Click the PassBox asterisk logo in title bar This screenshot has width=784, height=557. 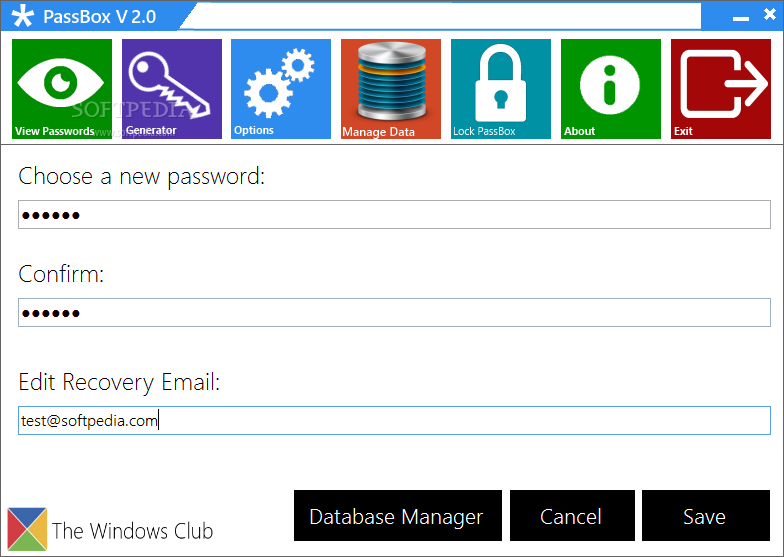pyautogui.click(x=22, y=16)
